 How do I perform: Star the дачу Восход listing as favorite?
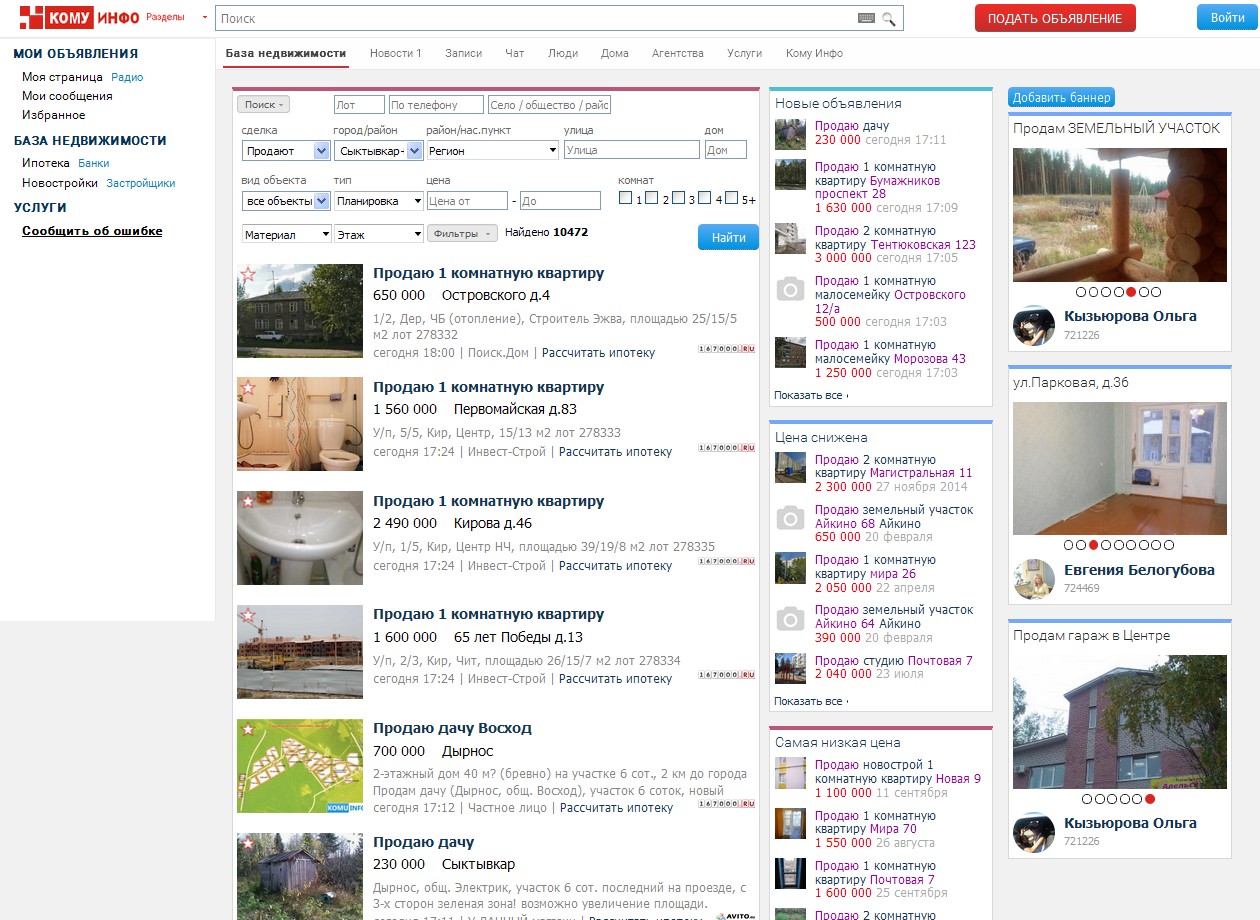pyautogui.click(x=248, y=729)
